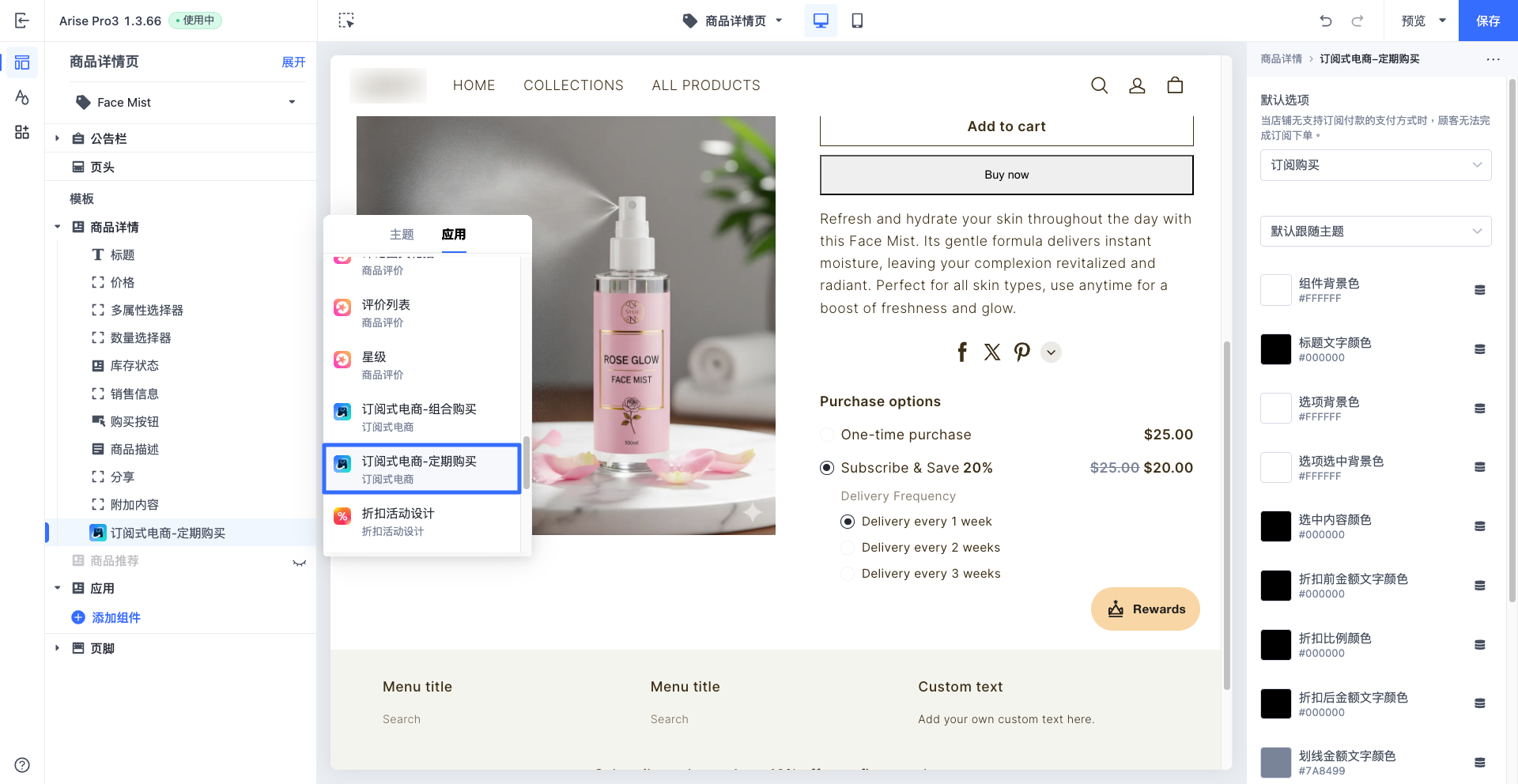Choose Delivery every 3 weeks
The image size is (1518, 784).
coord(848,574)
